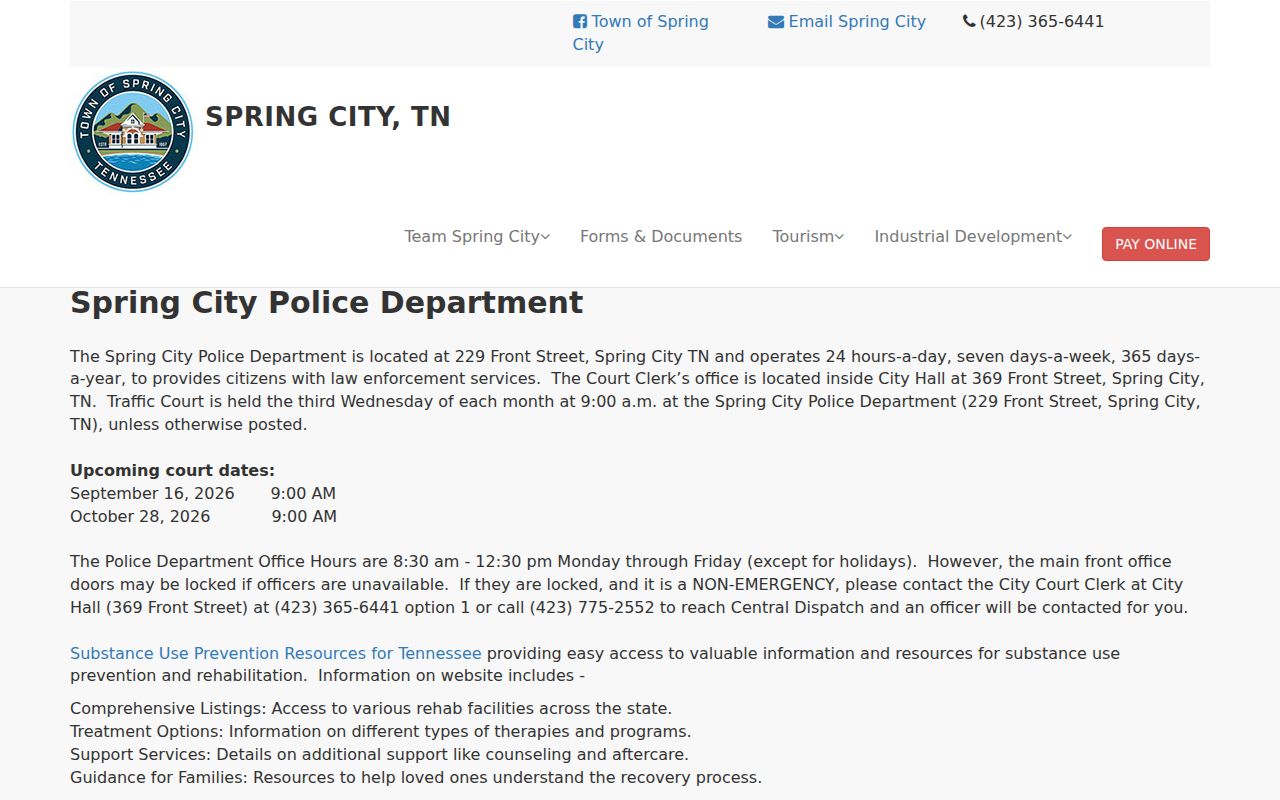Click the Town of Spring City seal logo
Screen dimensions: 1280x800
pyautogui.click(x=132, y=132)
